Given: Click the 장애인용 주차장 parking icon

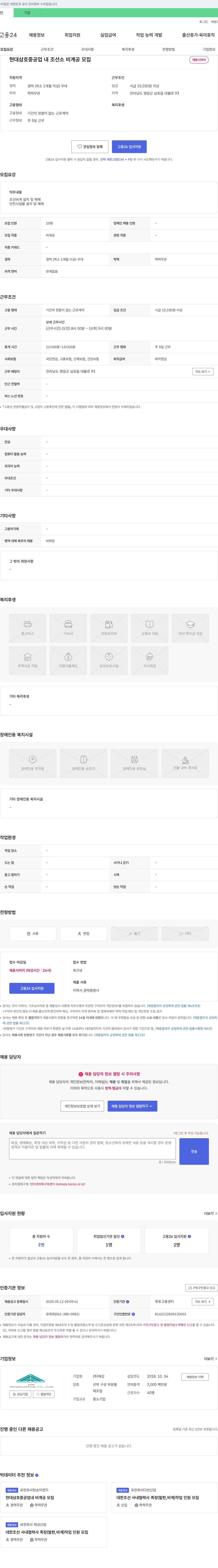Looking at the screenshot, I should (33, 763).
